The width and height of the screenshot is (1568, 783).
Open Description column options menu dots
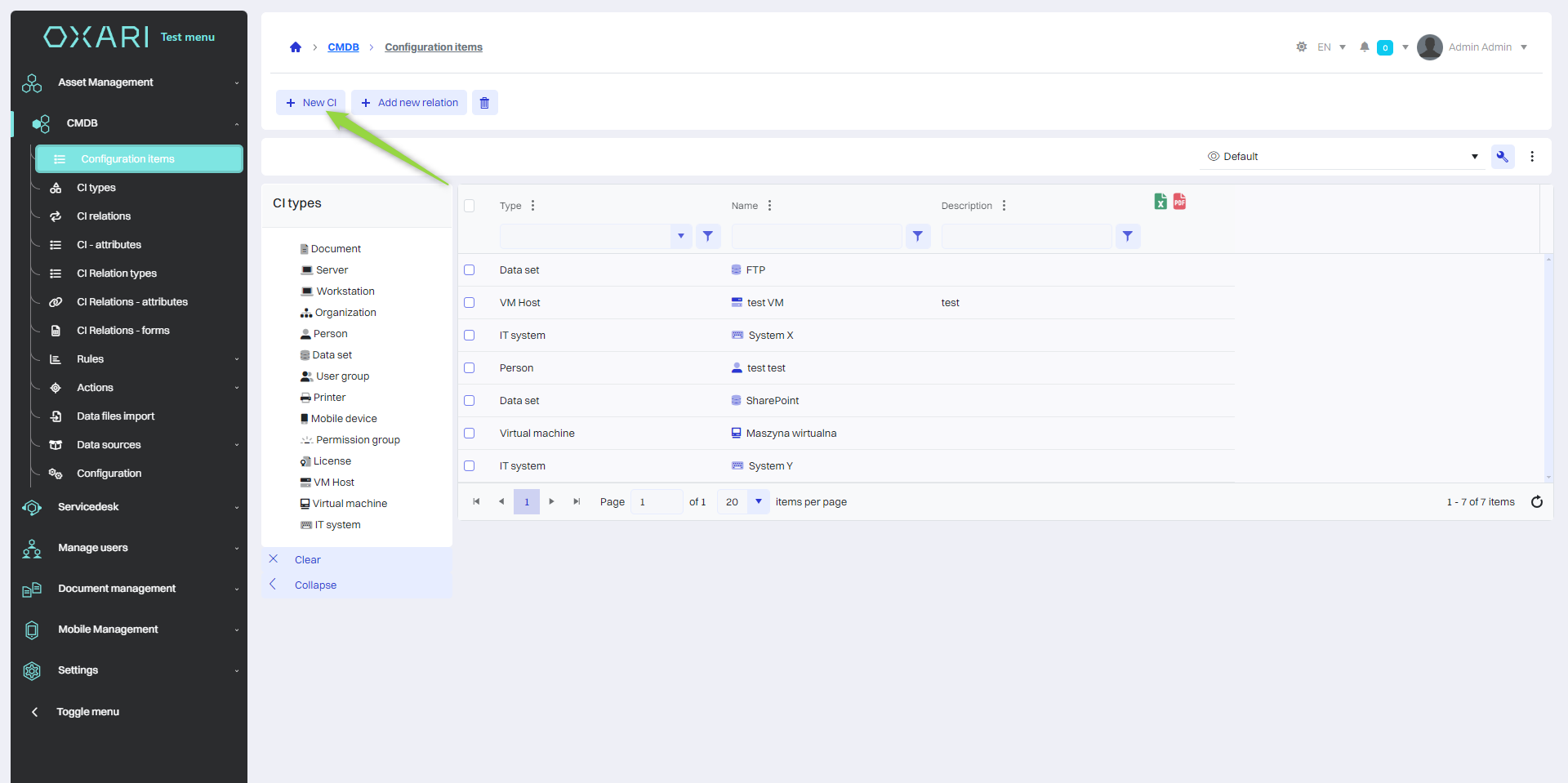click(1004, 206)
